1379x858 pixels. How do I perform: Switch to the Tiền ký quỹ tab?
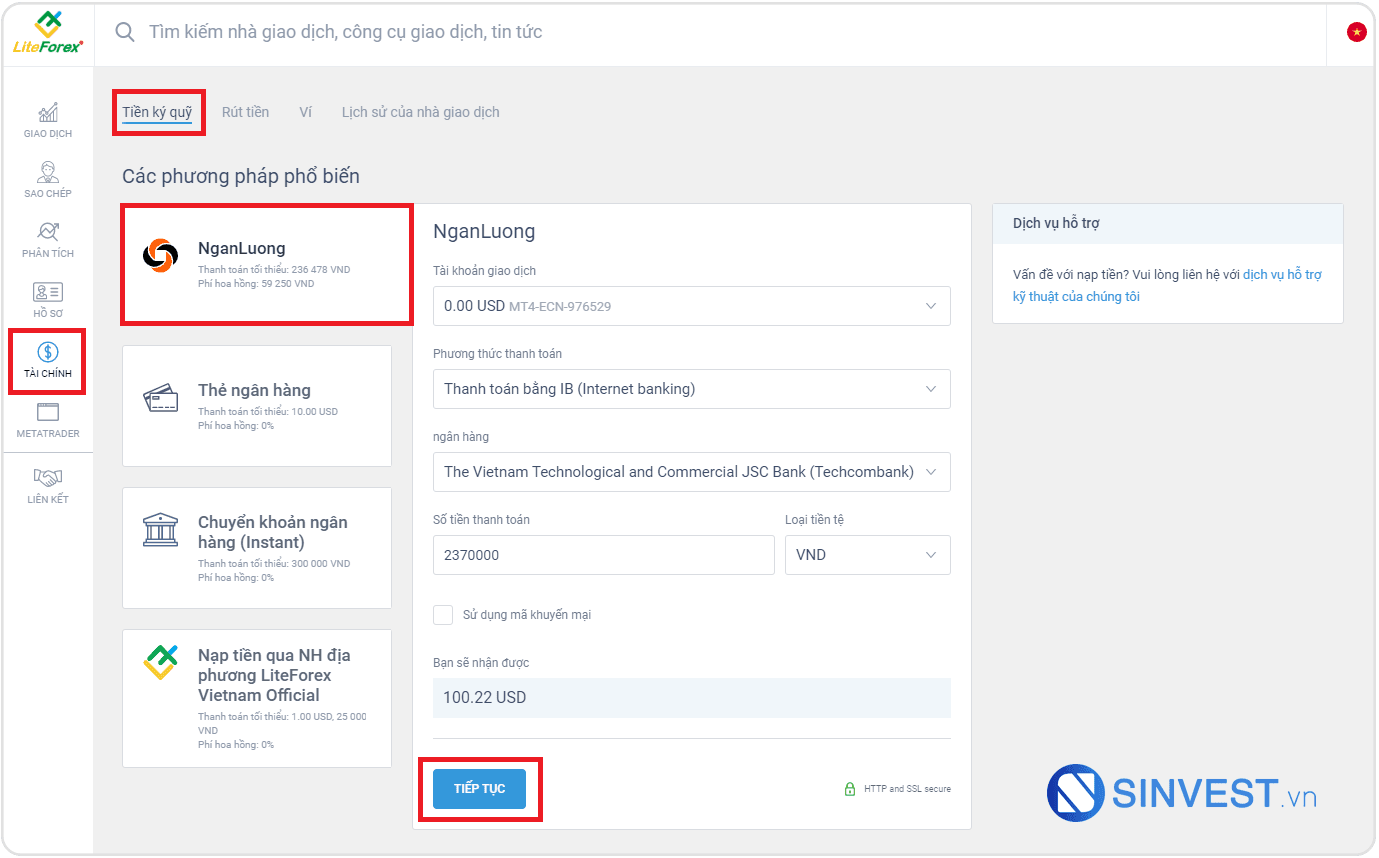157,112
